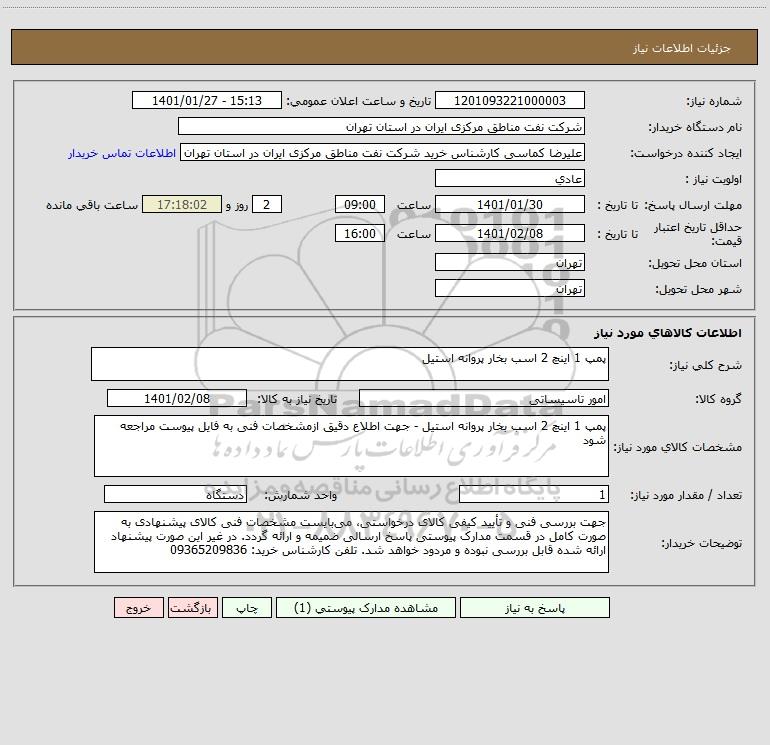Click the تعداد / مقدار مورد نیاز label
Screen dimensions: 770x745
(686, 496)
